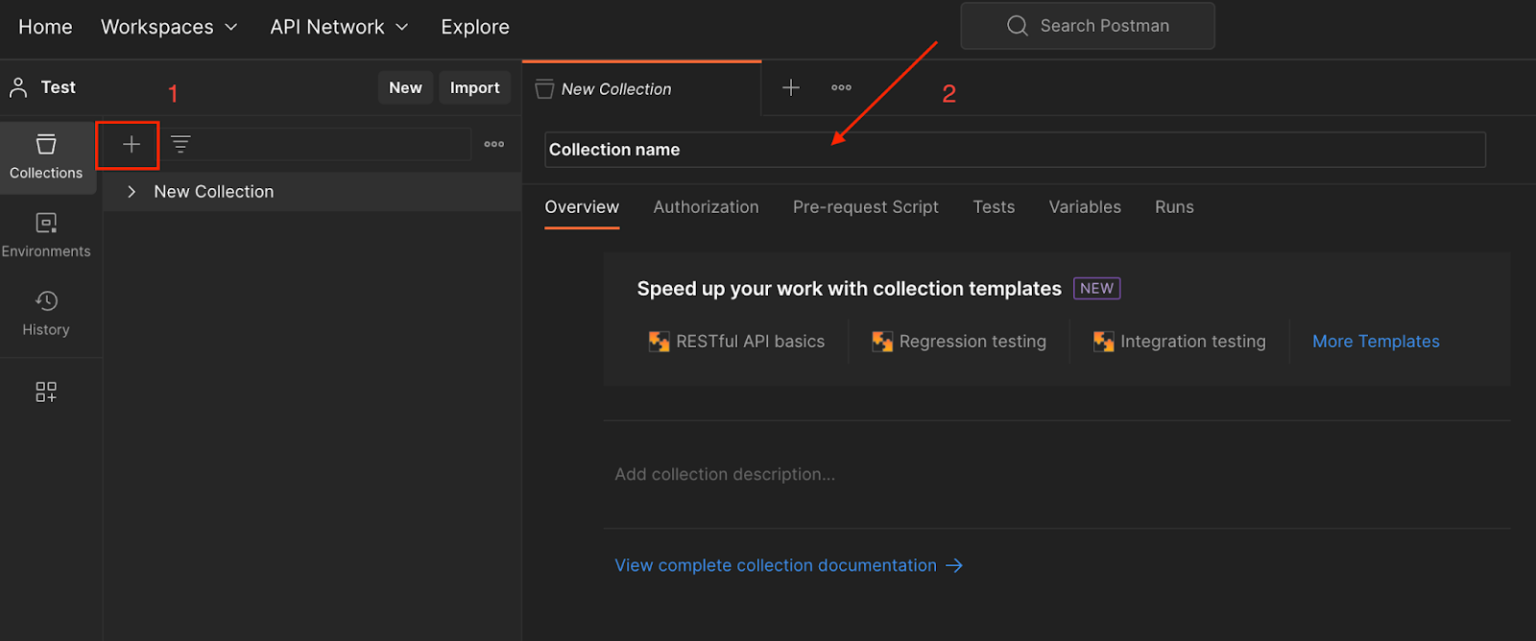This screenshot has width=1536, height=641.
Task: Open the collection filter icon
Action: pyautogui.click(x=181, y=144)
